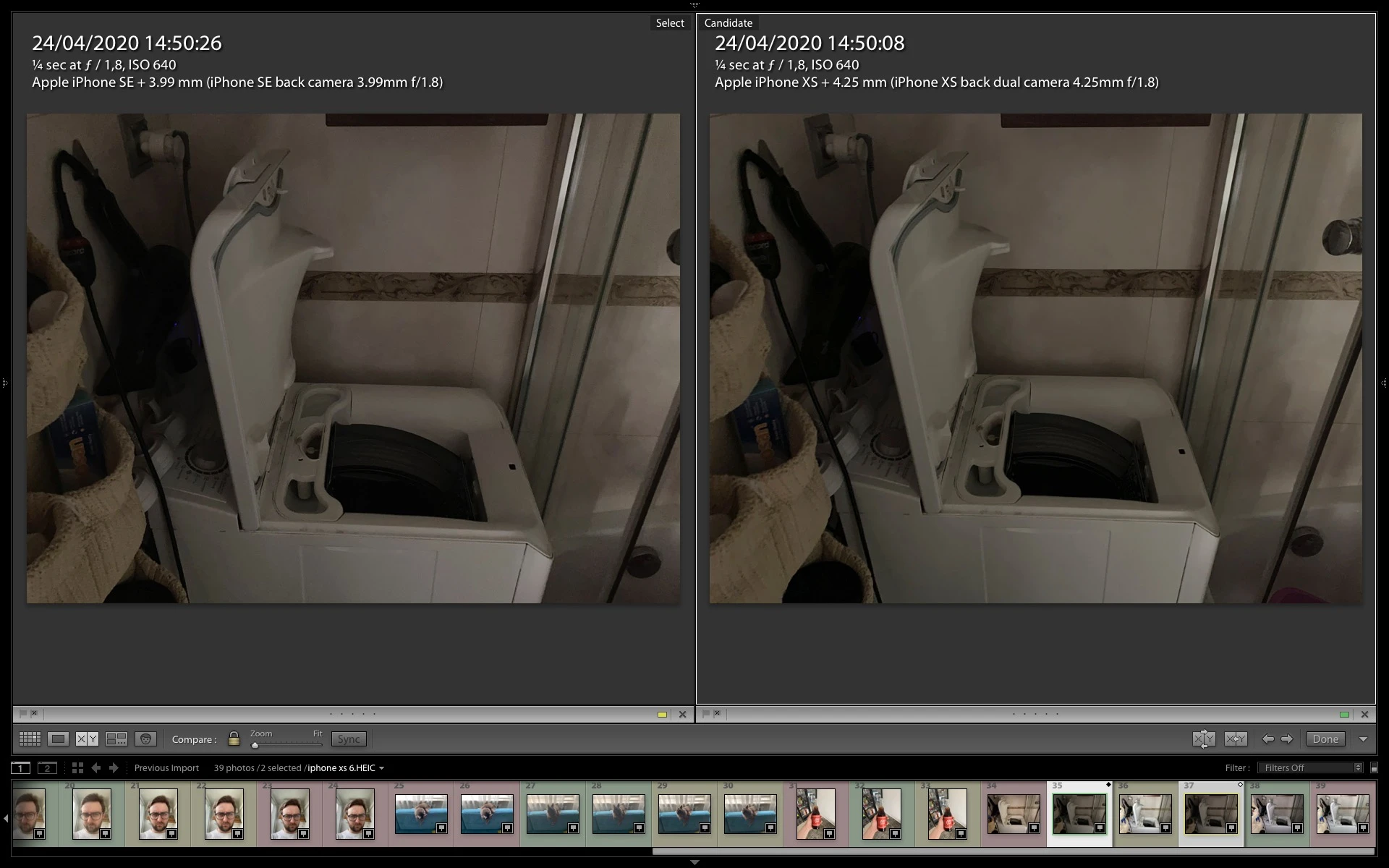Click the Done button
Image resolution: width=1389 pixels, height=868 pixels.
click(1325, 739)
